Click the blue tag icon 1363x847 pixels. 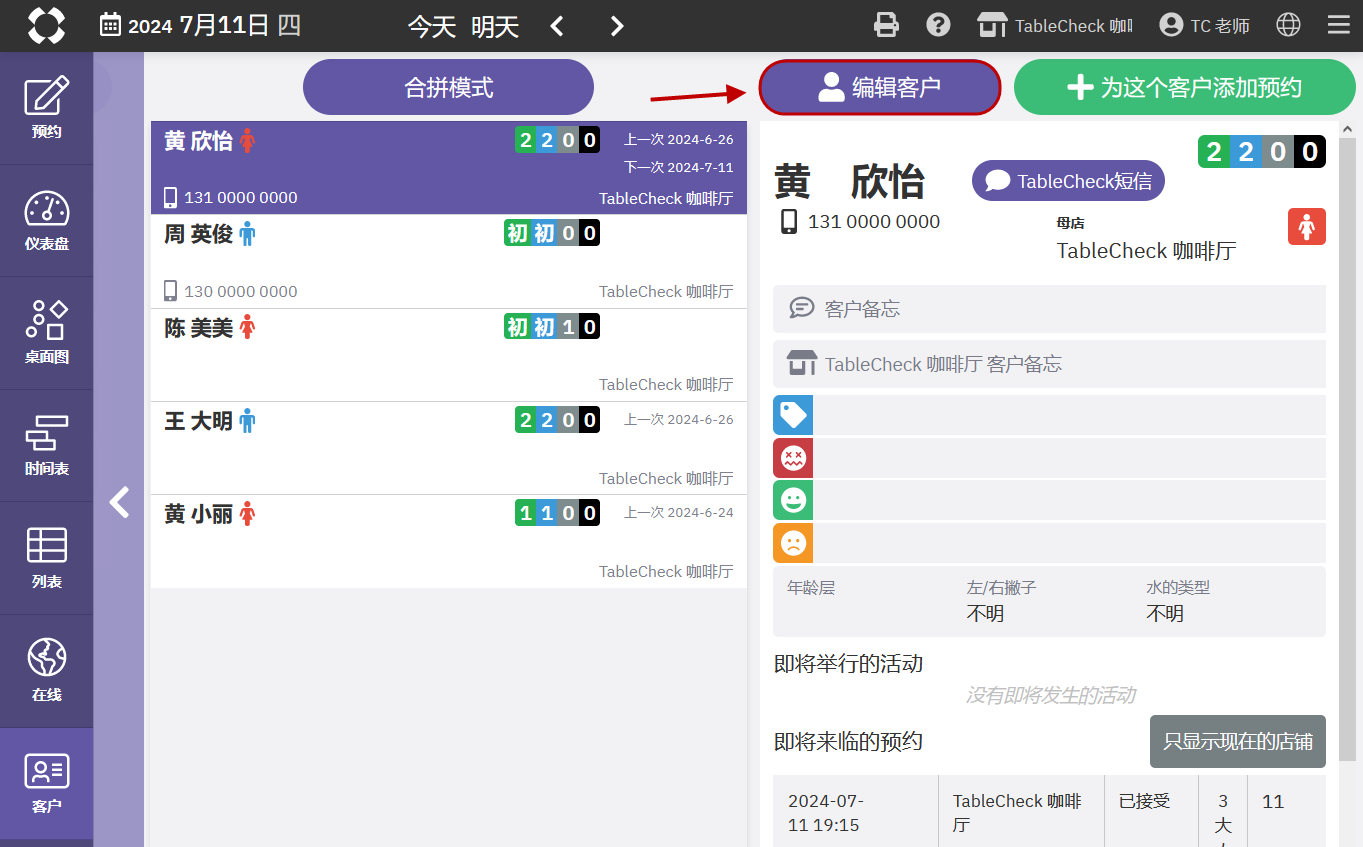[x=793, y=415]
